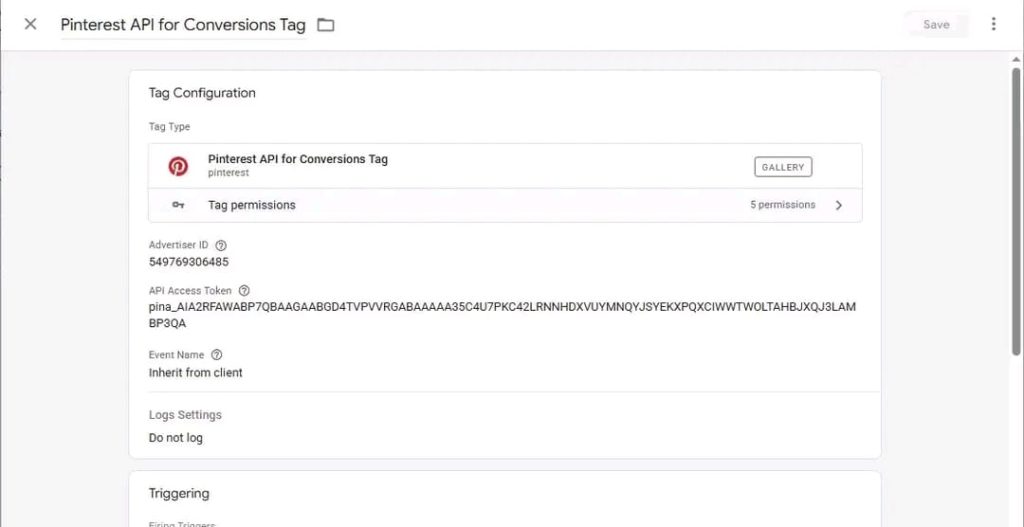Click the 'Do not log' logs setting
Viewport: 1024px width, 527px height.
pos(176,438)
